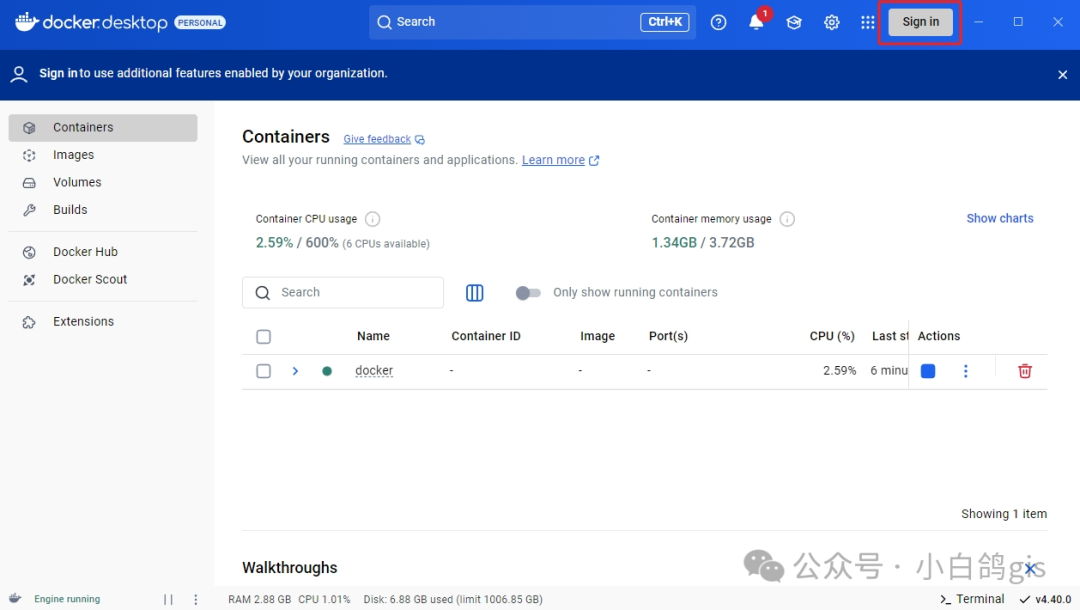Click the 2.59% CPU cell in docker row
The height and width of the screenshot is (610, 1080).
tap(840, 370)
